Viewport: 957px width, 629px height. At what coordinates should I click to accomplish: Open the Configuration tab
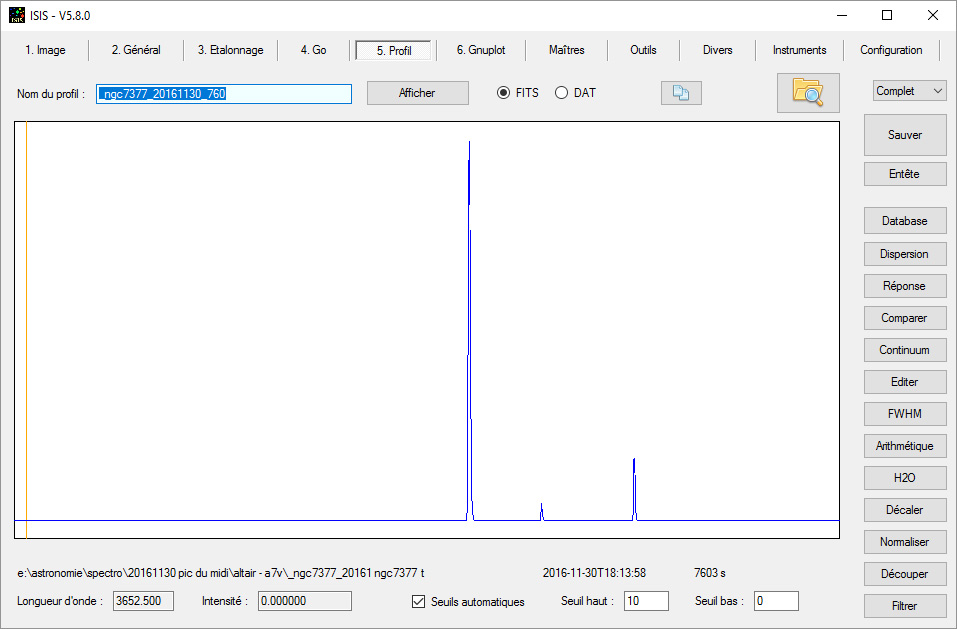(891, 50)
